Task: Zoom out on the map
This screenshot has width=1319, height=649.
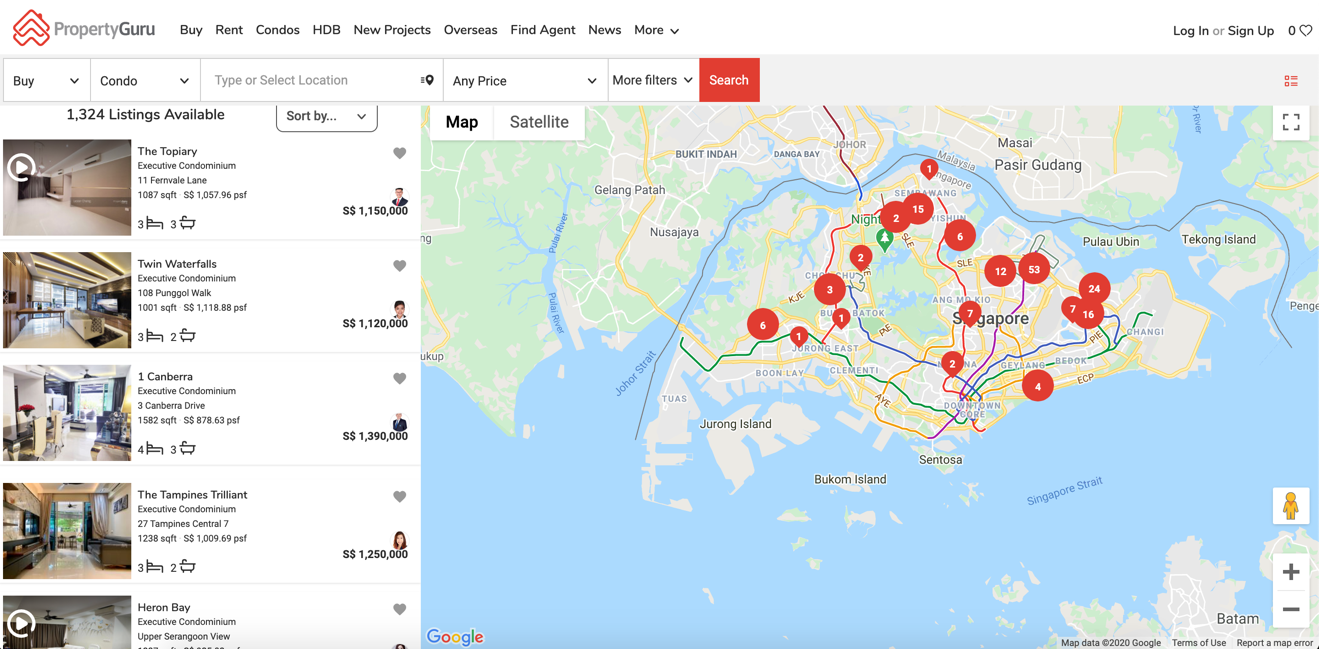Action: [x=1291, y=609]
